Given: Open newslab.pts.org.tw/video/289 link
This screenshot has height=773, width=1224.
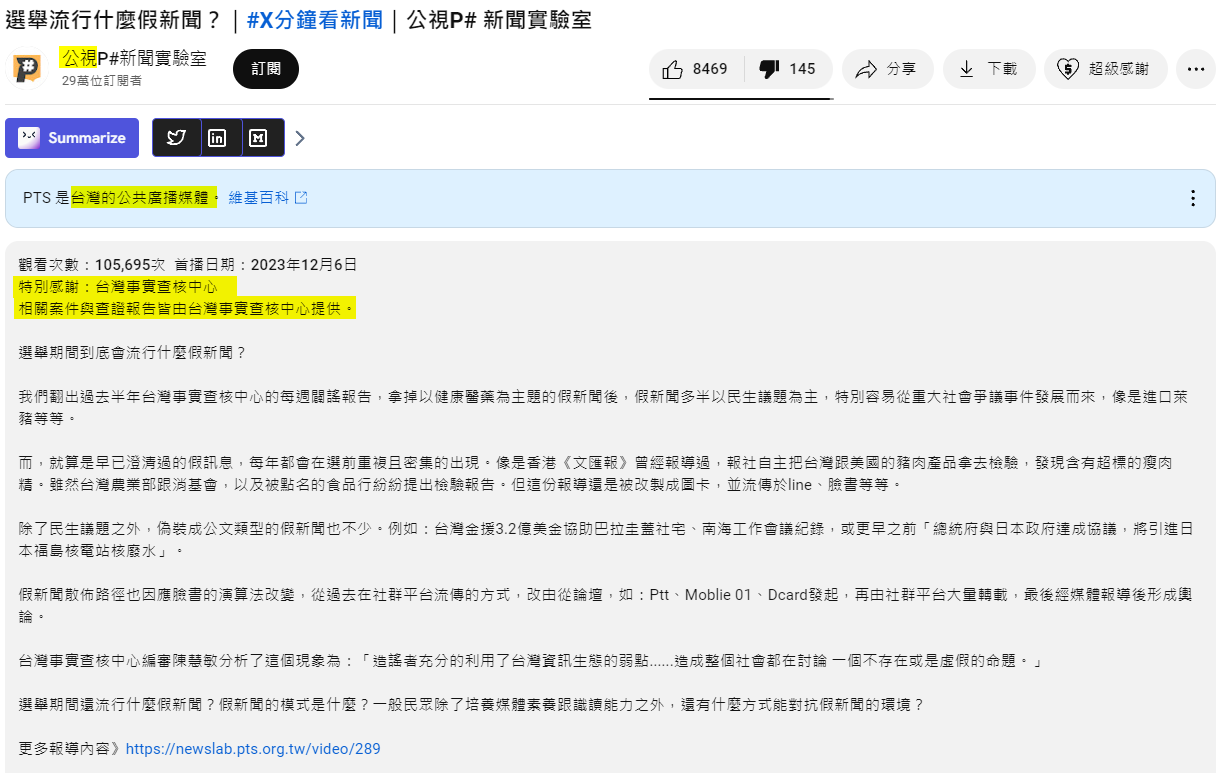Looking at the screenshot, I should coord(253,749).
